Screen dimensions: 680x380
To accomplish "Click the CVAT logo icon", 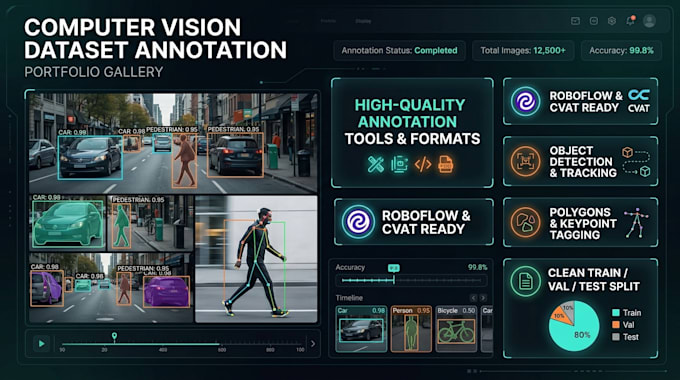I will tap(639, 101).
